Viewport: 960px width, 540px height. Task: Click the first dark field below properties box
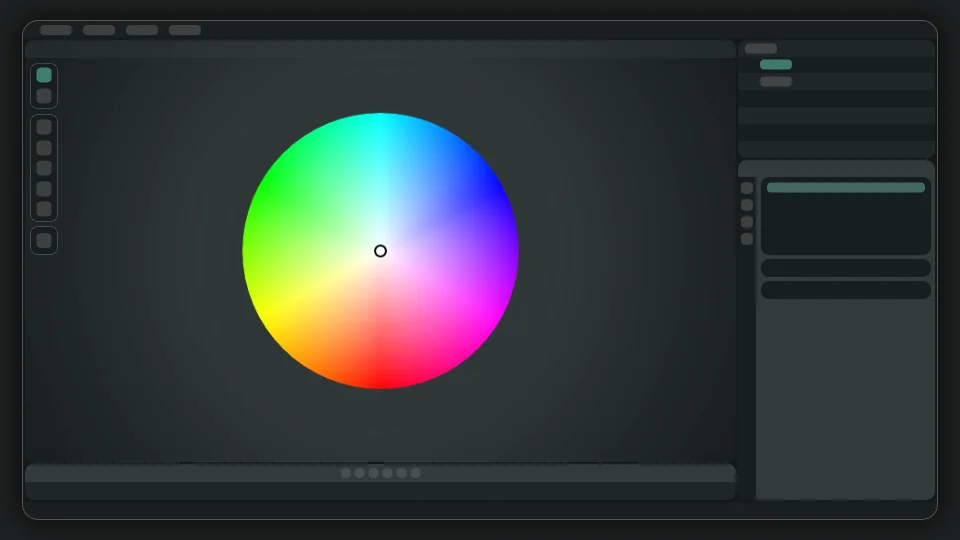(x=846, y=268)
